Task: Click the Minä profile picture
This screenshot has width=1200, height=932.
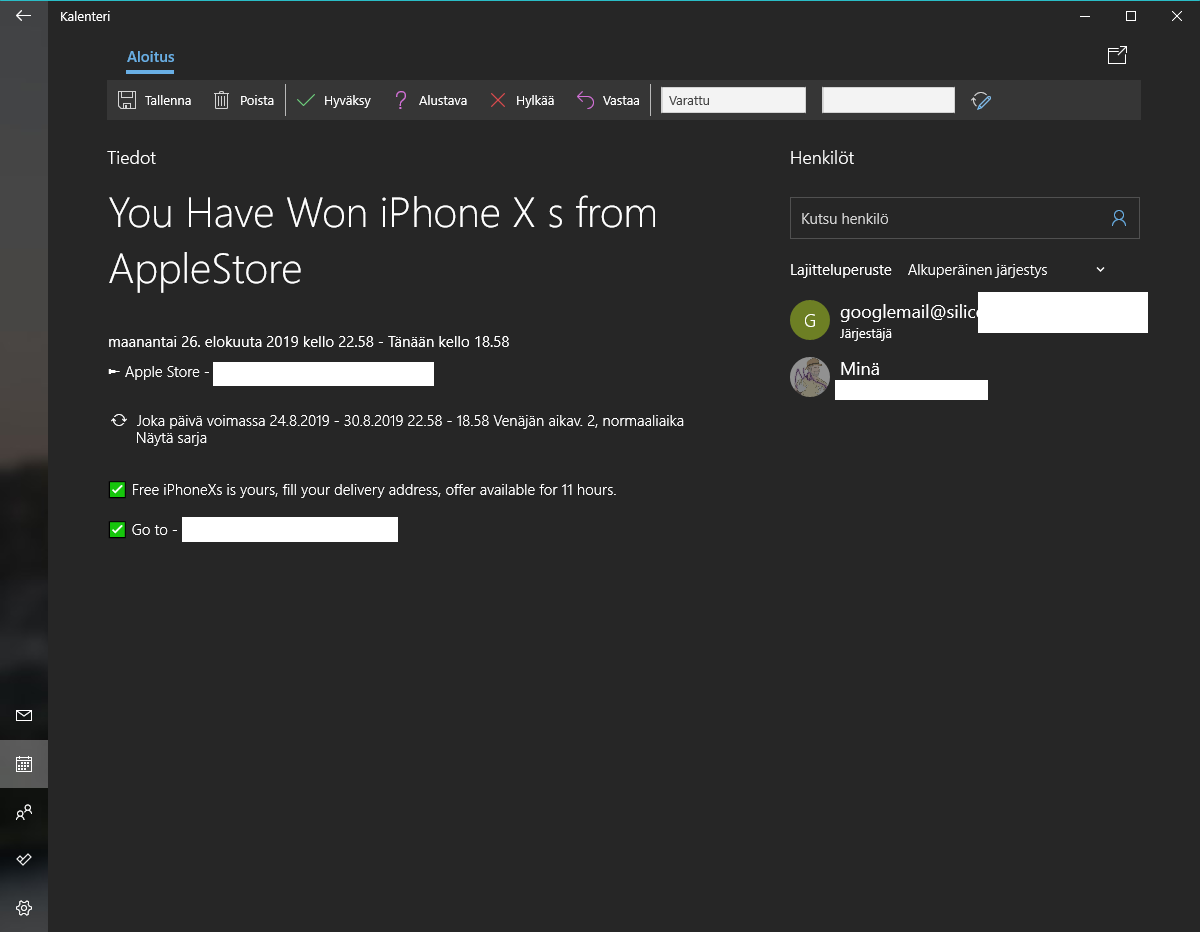Action: click(810, 377)
